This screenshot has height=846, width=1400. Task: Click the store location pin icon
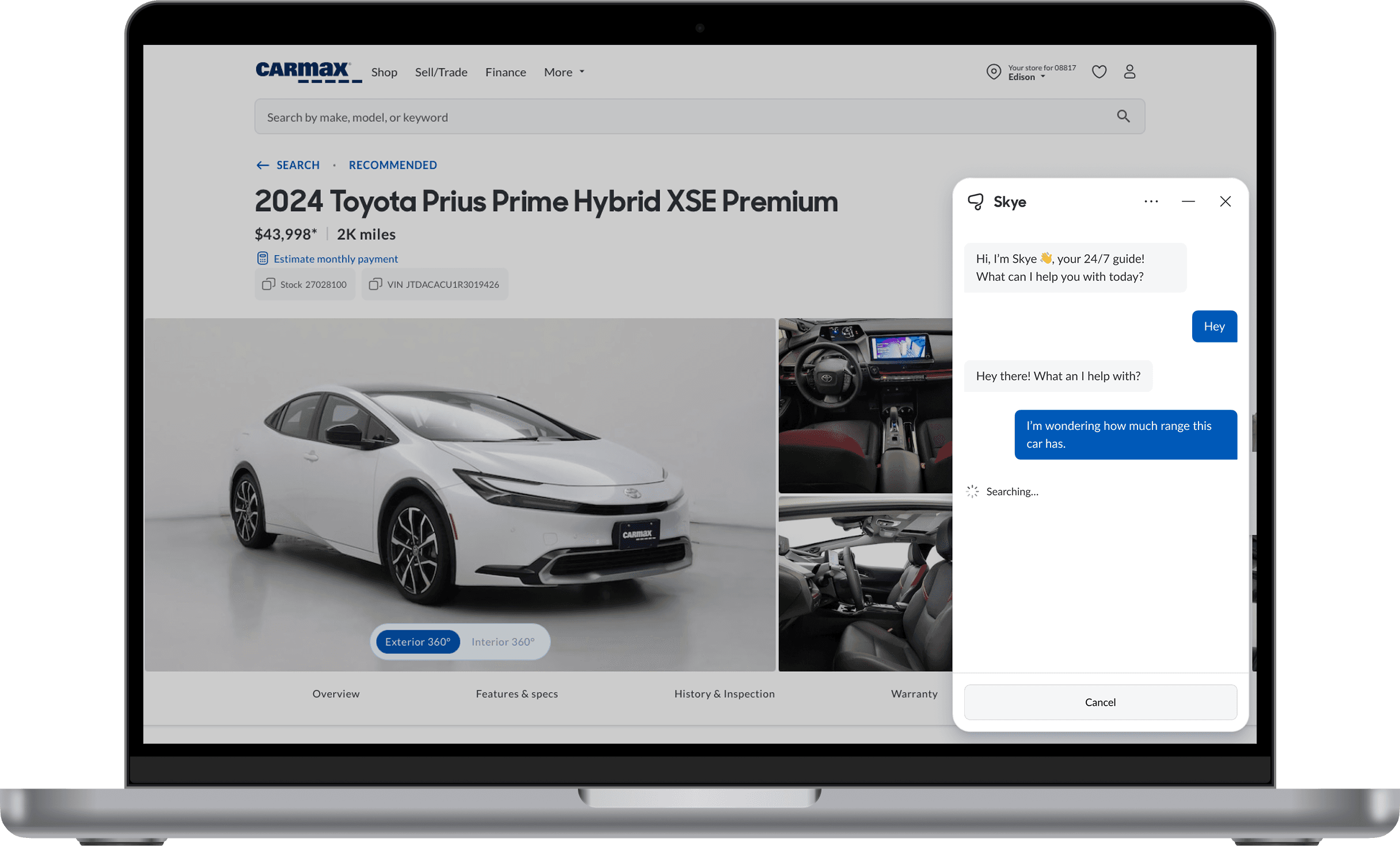coord(994,71)
